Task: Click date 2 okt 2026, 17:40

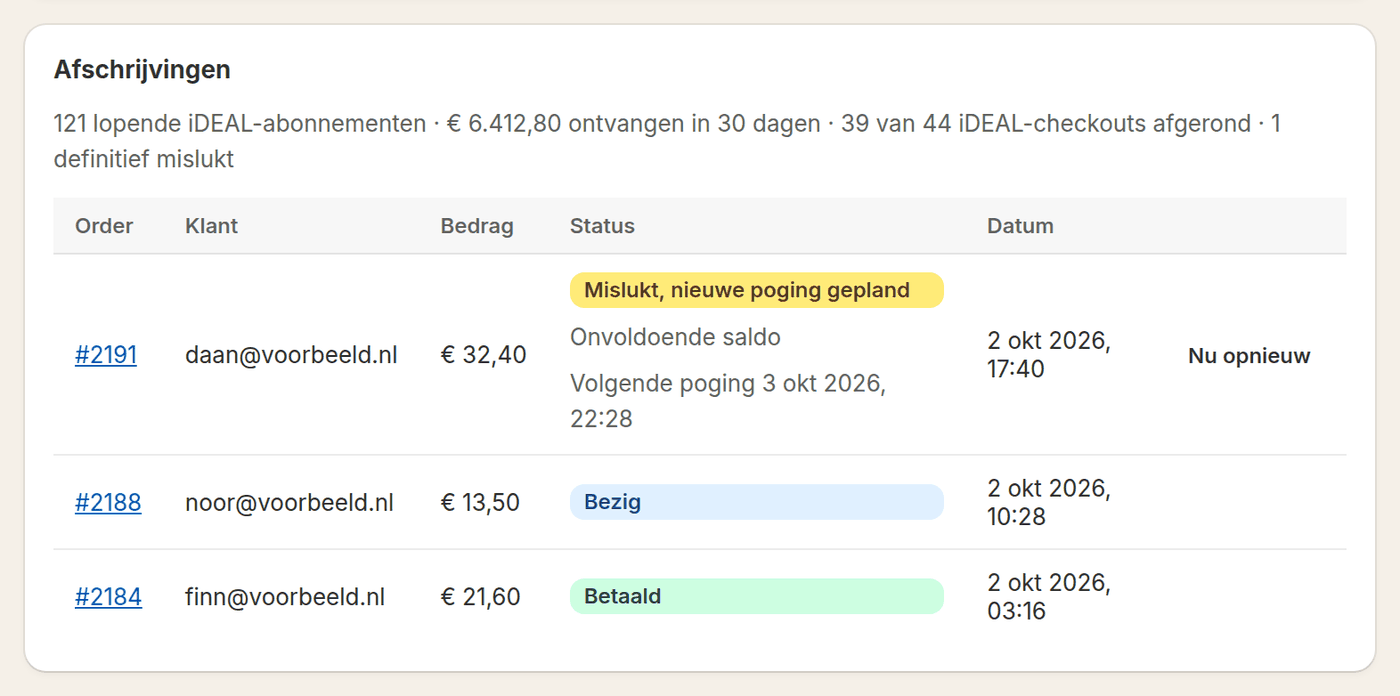Action: 1049,355
